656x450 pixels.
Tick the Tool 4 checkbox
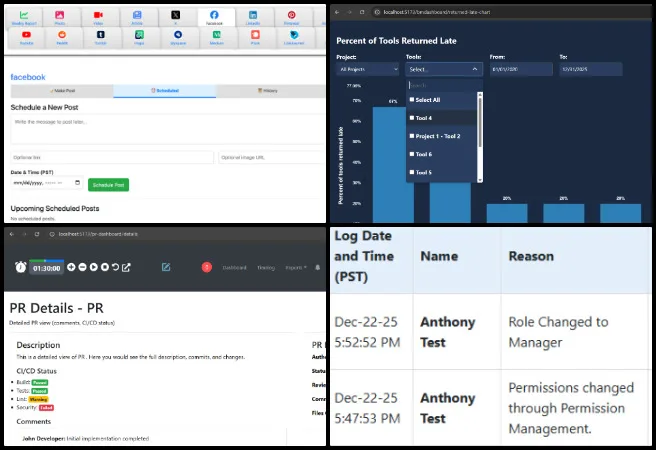coord(411,118)
